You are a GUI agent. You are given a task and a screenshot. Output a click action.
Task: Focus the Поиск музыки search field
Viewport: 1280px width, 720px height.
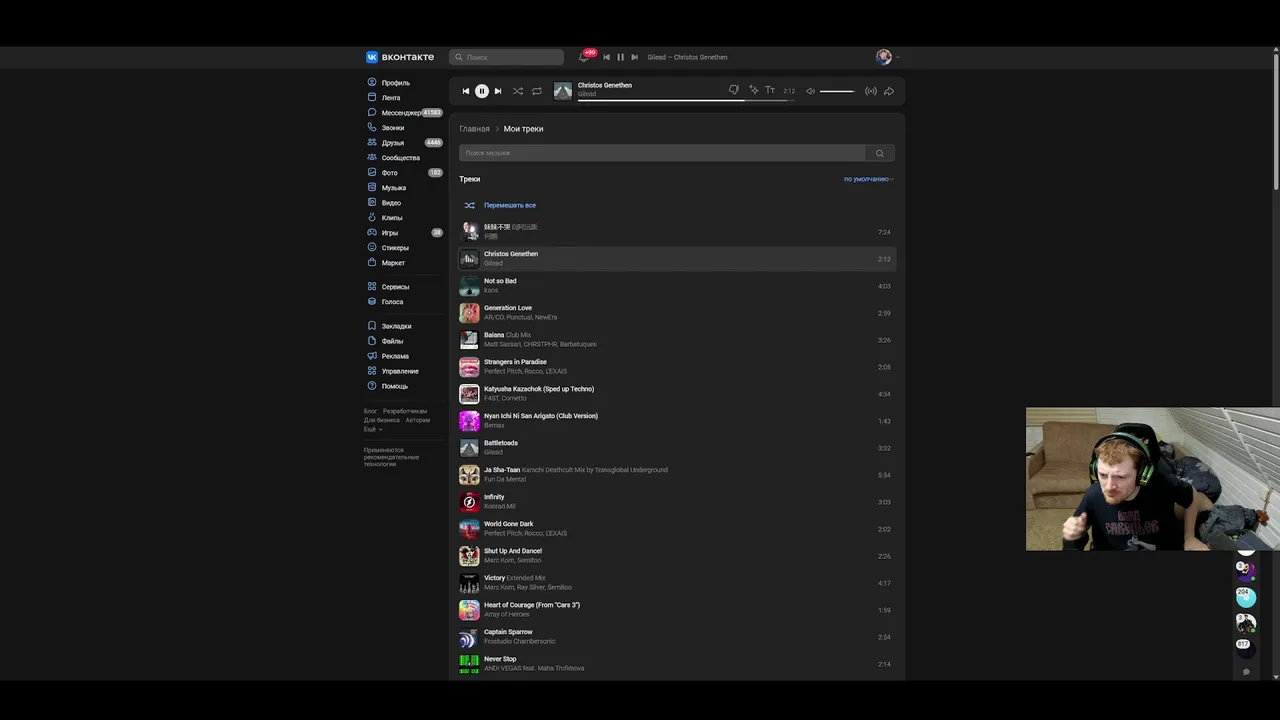662,153
